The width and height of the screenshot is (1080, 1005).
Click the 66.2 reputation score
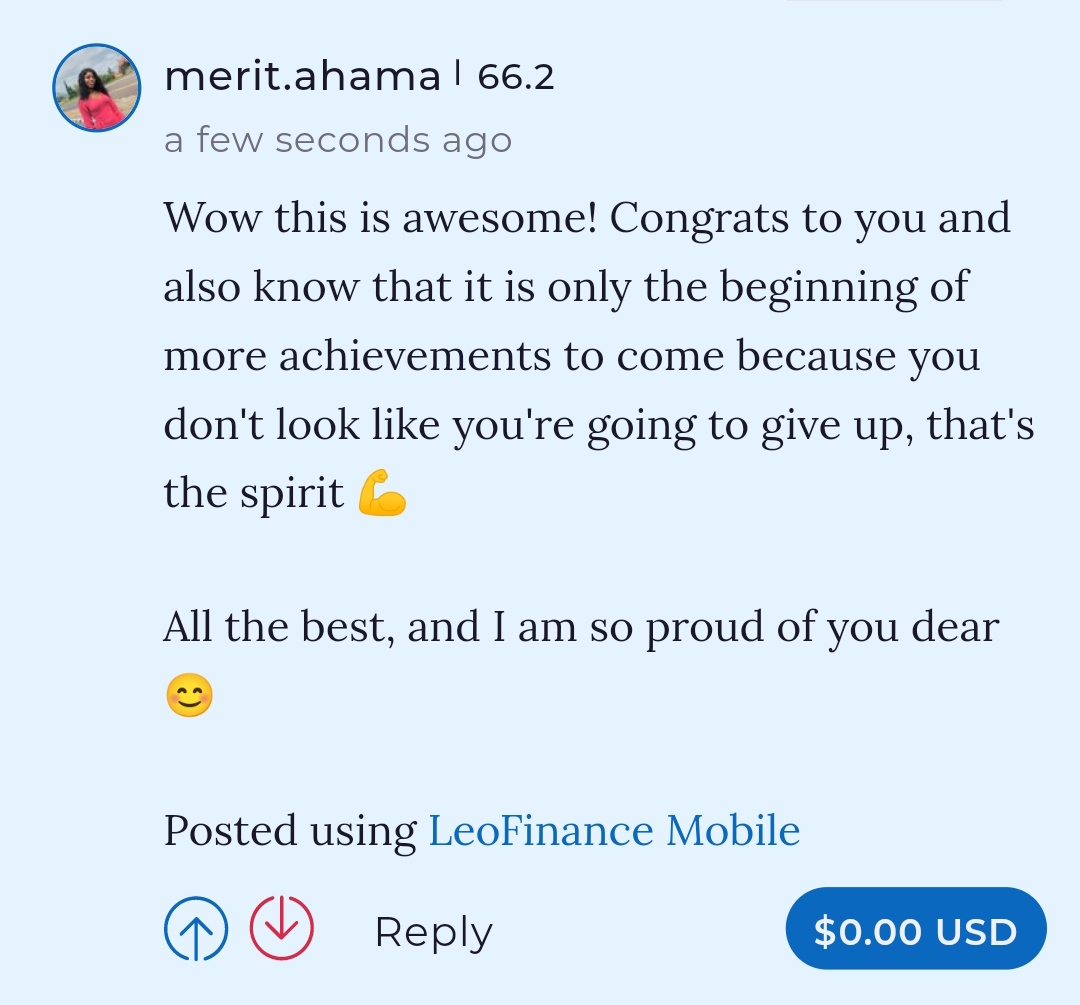point(516,77)
